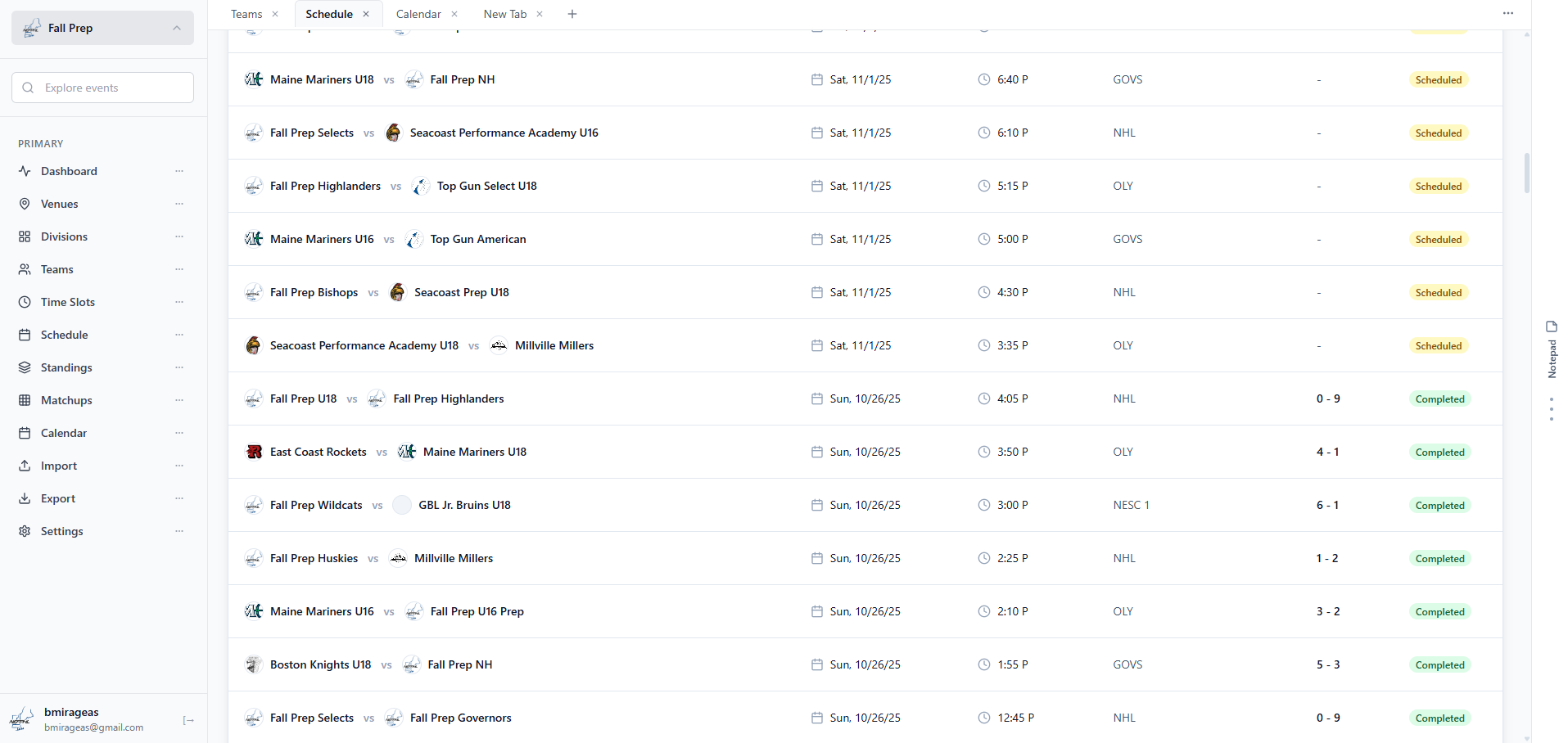Open top-right ellipsis tab options menu
Viewport: 1568px width, 743px height.
tap(1508, 13)
